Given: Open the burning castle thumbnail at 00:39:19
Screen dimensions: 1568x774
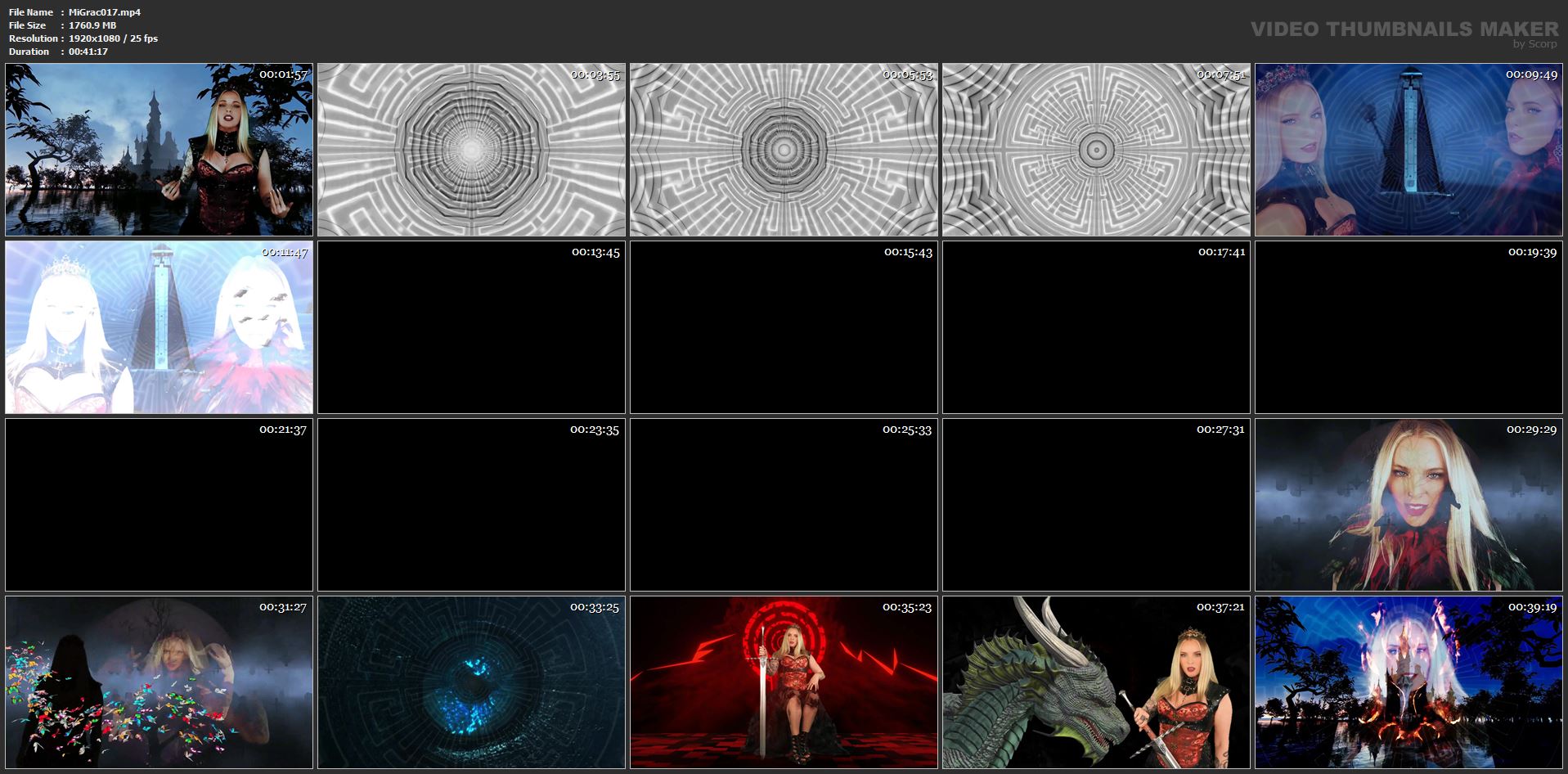Looking at the screenshot, I should point(1409,682).
